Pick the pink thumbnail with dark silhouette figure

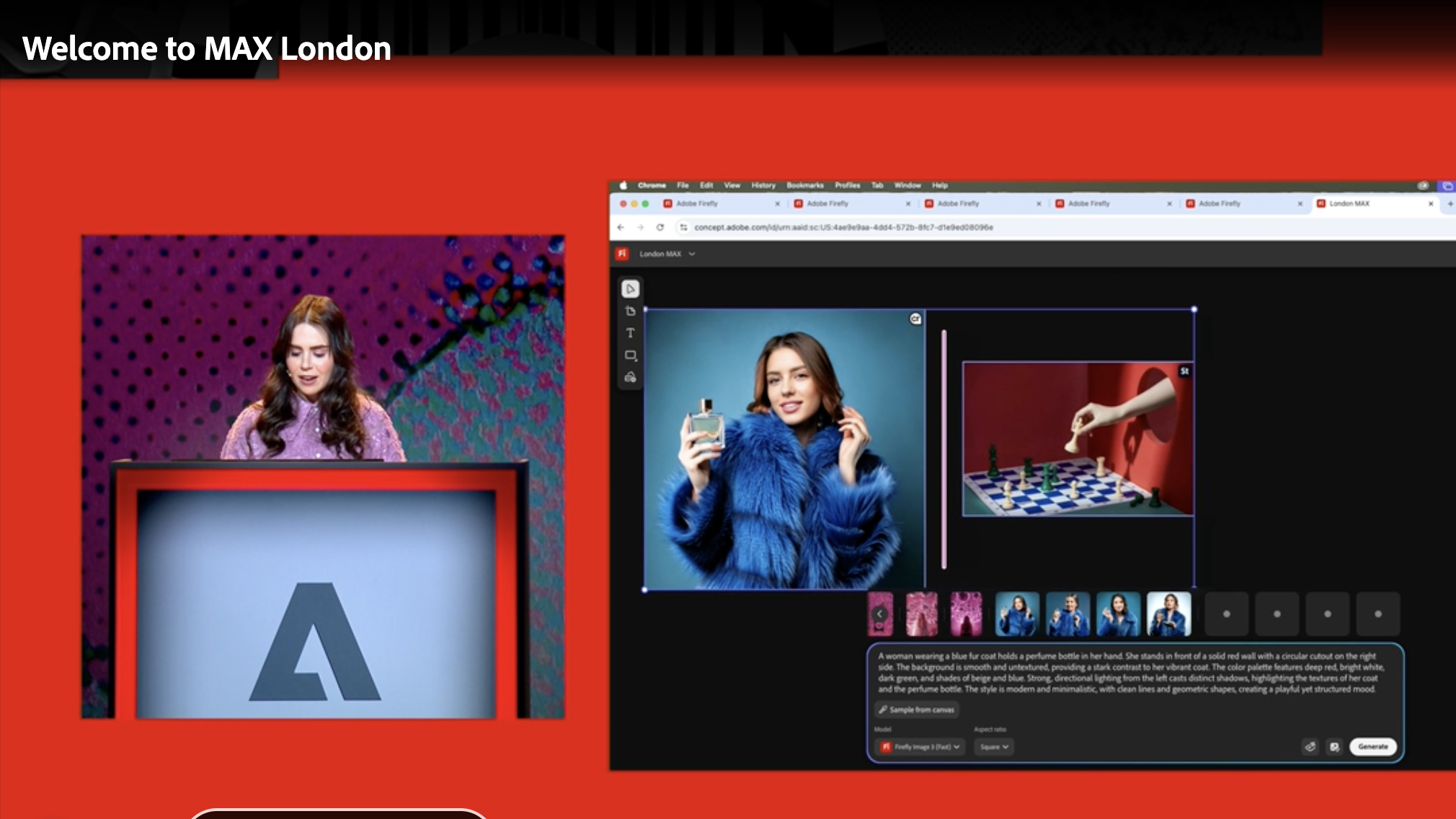[x=966, y=614]
